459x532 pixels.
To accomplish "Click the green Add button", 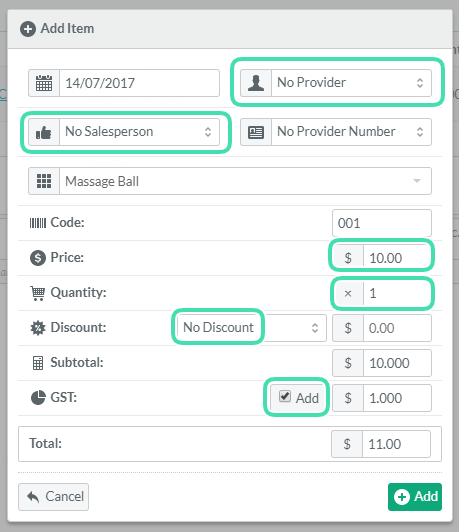I will pyautogui.click(x=415, y=497).
